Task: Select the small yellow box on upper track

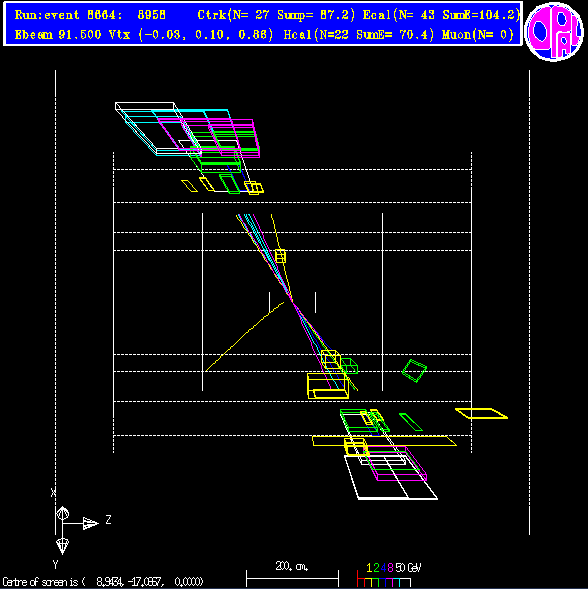Action: coord(280,256)
